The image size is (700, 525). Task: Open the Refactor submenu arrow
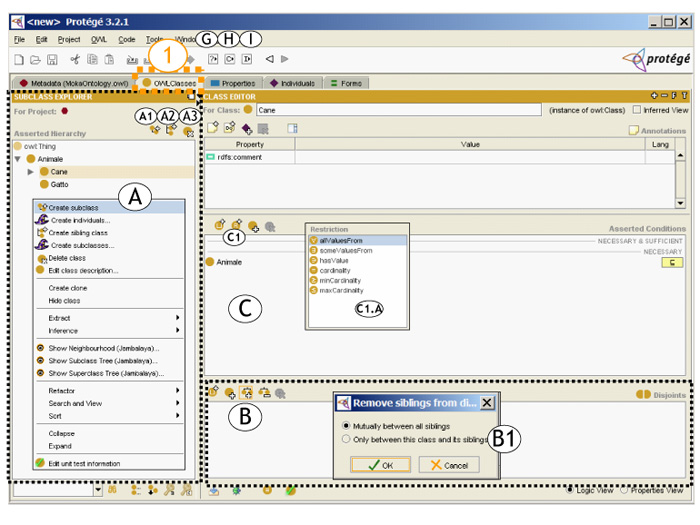click(x=178, y=390)
